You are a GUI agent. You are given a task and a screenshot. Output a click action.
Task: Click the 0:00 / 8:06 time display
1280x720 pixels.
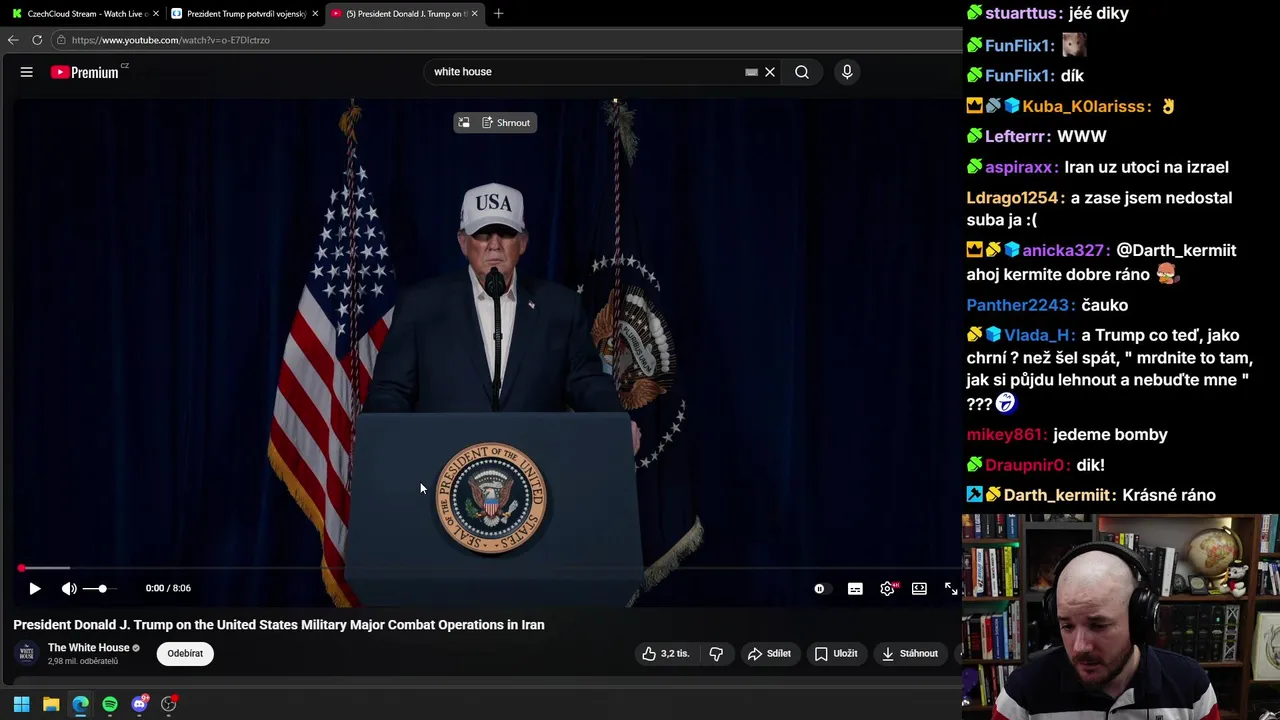pyautogui.click(x=168, y=589)
